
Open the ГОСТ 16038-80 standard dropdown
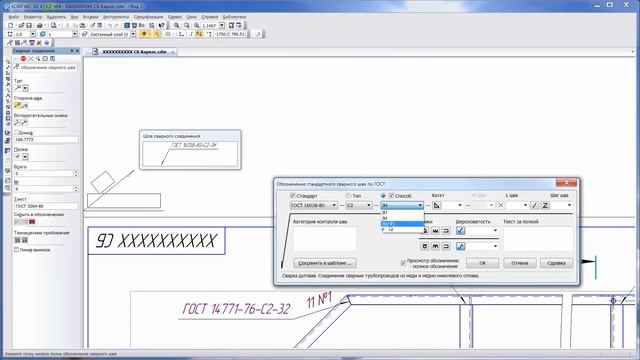334,205
